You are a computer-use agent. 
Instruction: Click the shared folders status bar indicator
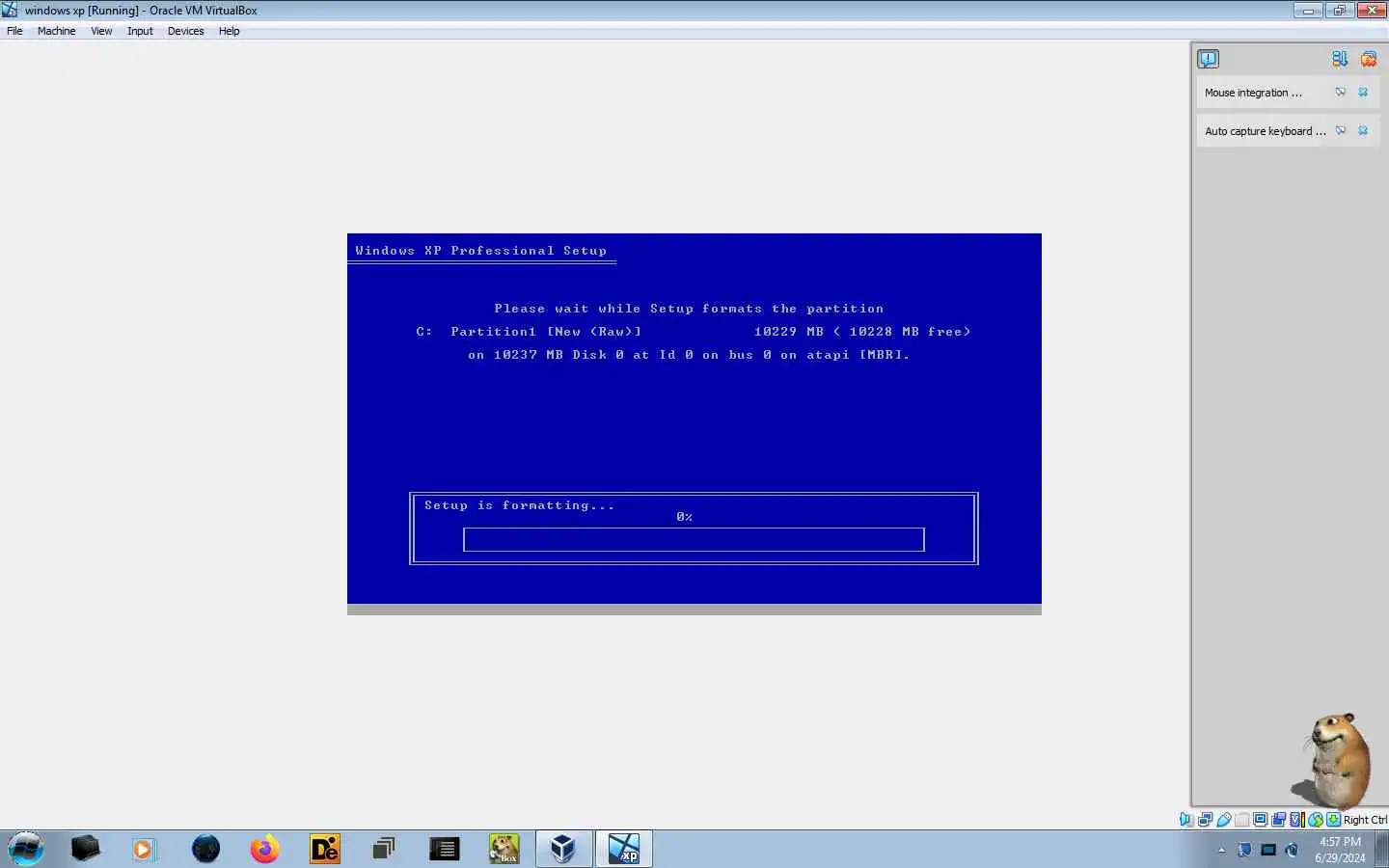click(1242, 820)
